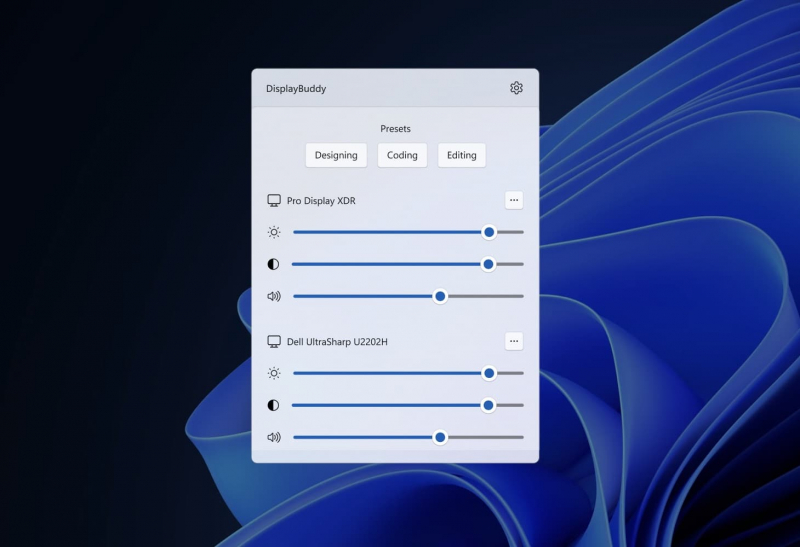The width and height of the screenshot is (800, 547).
Task: Click Pro Display XDR brightness sun icon
Action: tap(274, 232)
